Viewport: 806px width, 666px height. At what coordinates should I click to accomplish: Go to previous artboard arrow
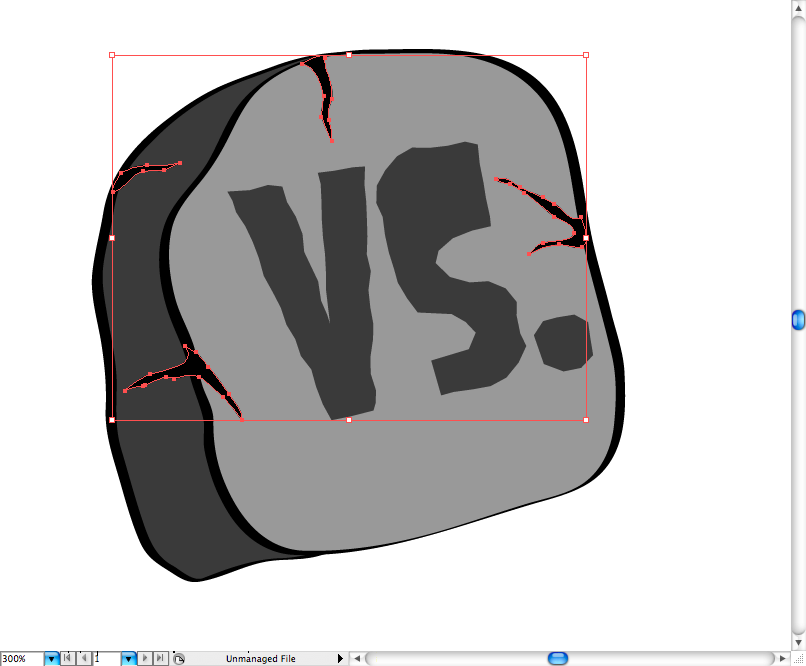[x=82, y=659]
